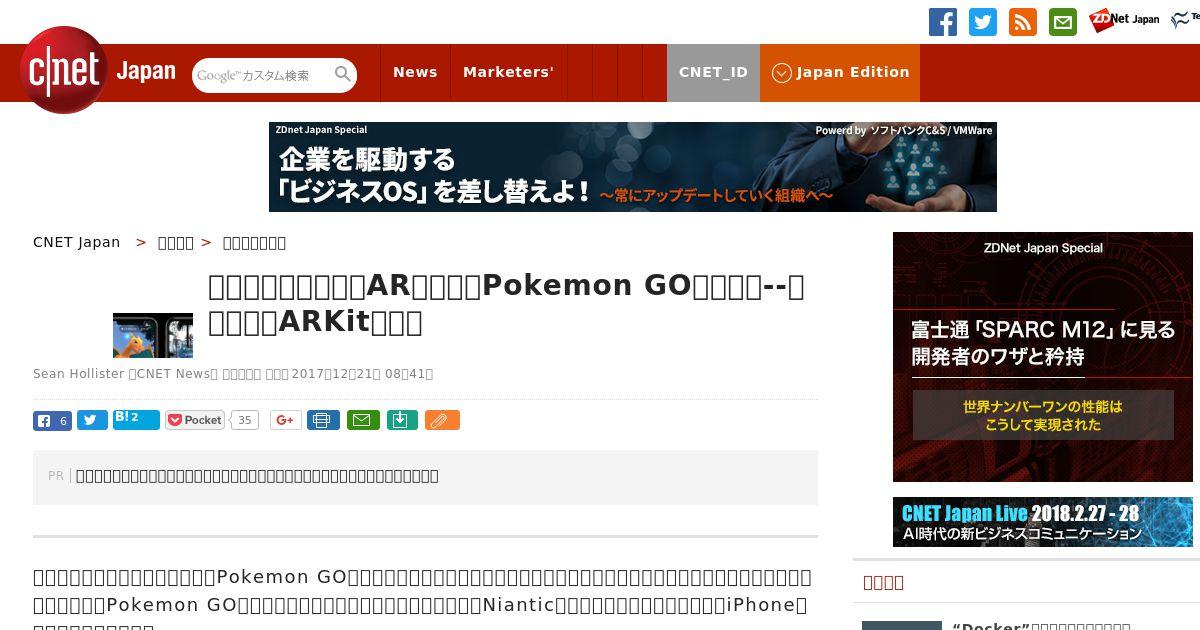1200x630 pixels.
Task: Open the News menu item
Action: [x=415, y=72]
